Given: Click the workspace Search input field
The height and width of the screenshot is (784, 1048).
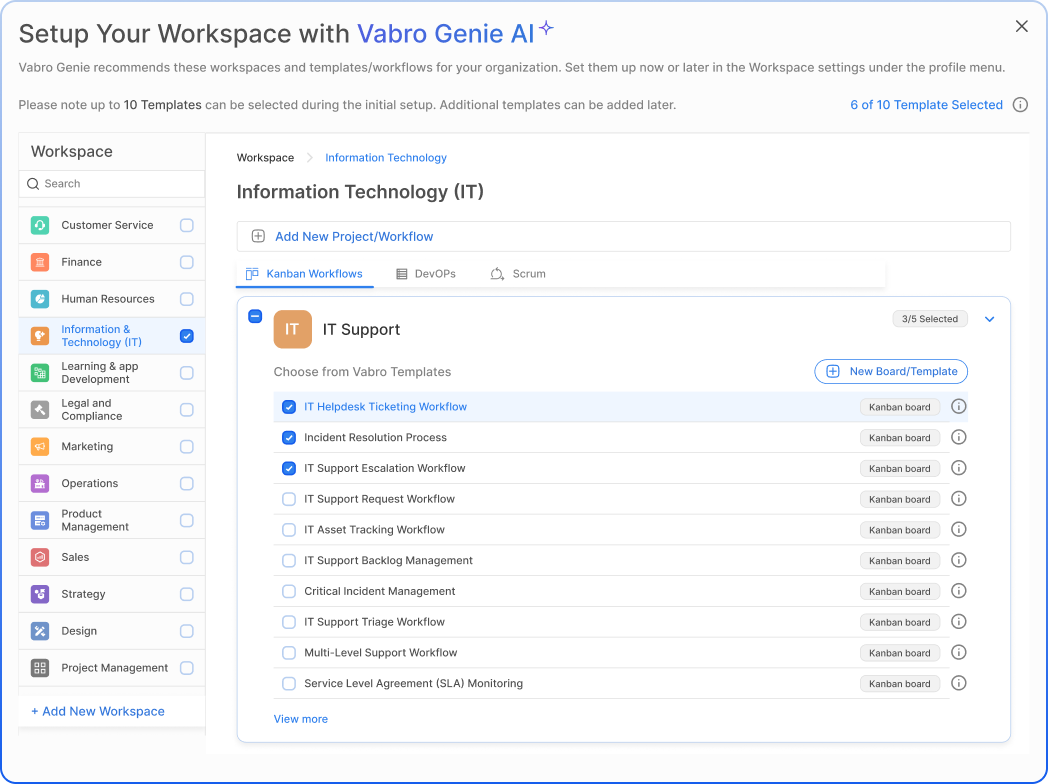Looking at the screenshot, I should (x=112, y=184).
